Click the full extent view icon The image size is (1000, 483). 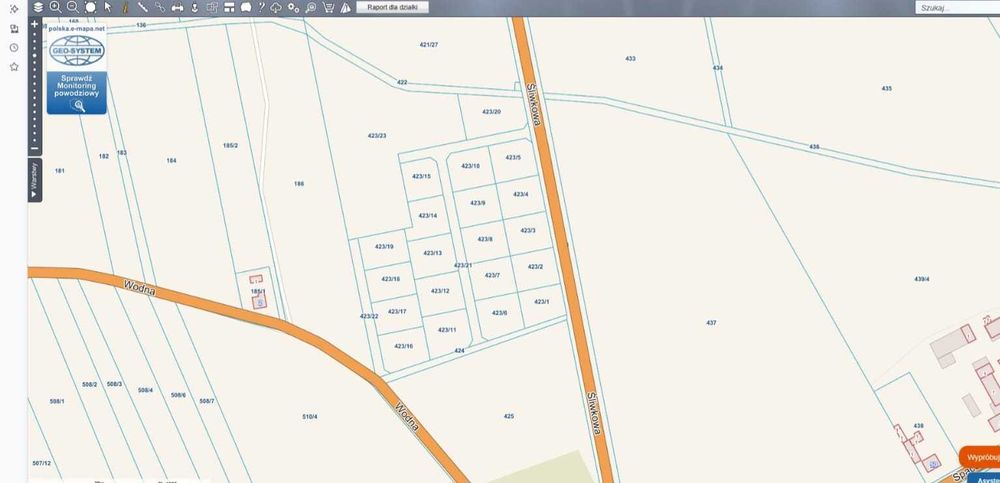click(90, 7)
